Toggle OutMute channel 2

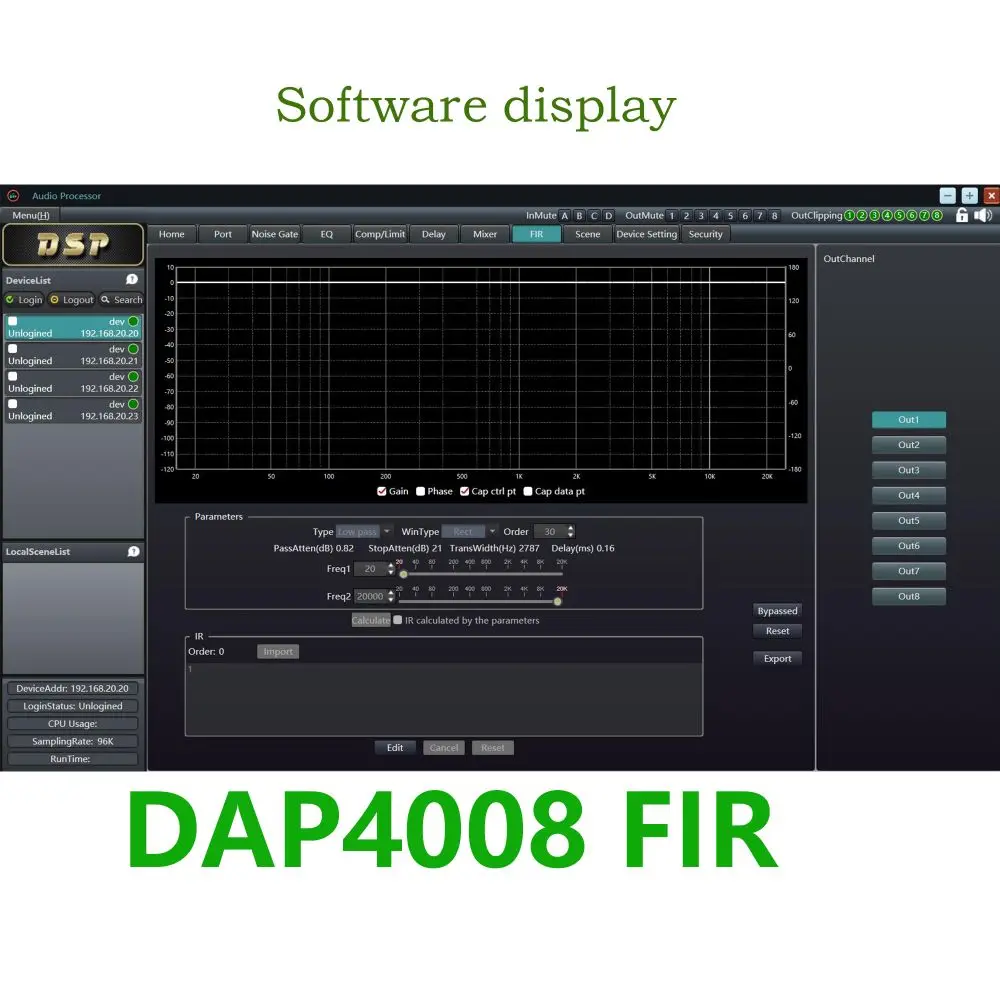tap(686, 216)
